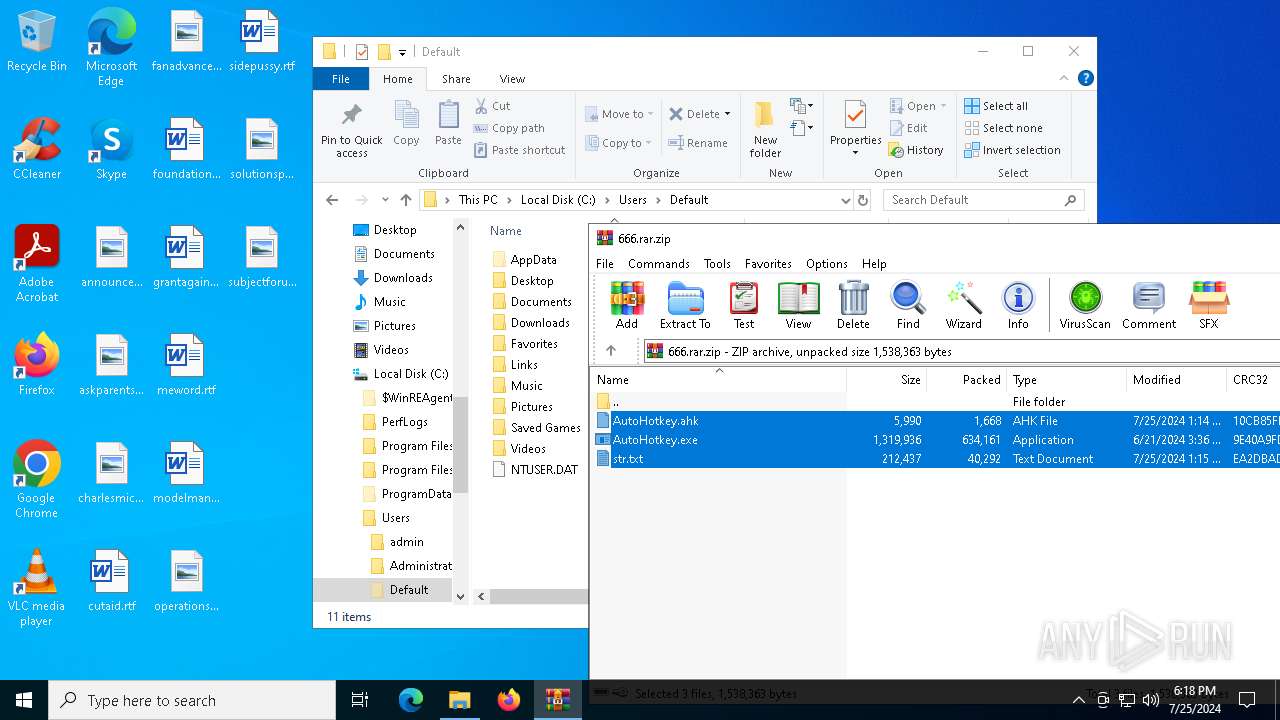Open the View tool in WinRAR

[x=798, y=305]
